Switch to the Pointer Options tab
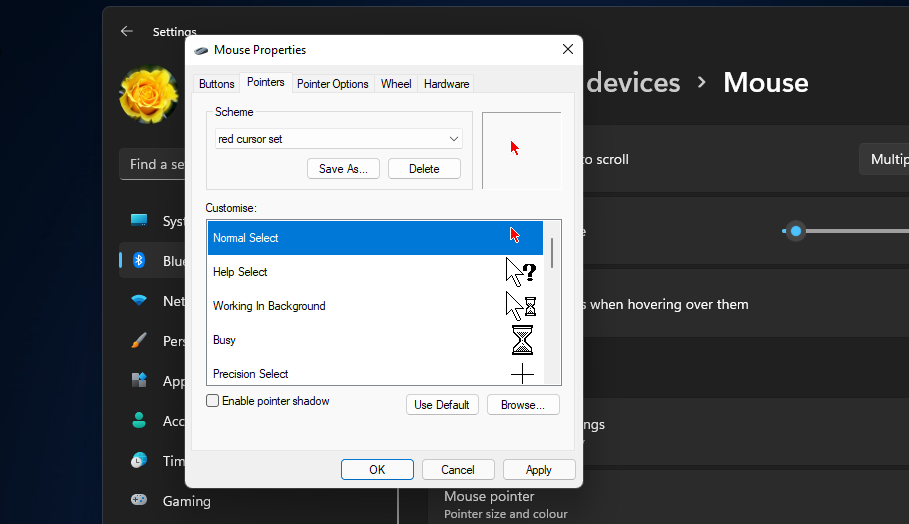 pos(332,84)
